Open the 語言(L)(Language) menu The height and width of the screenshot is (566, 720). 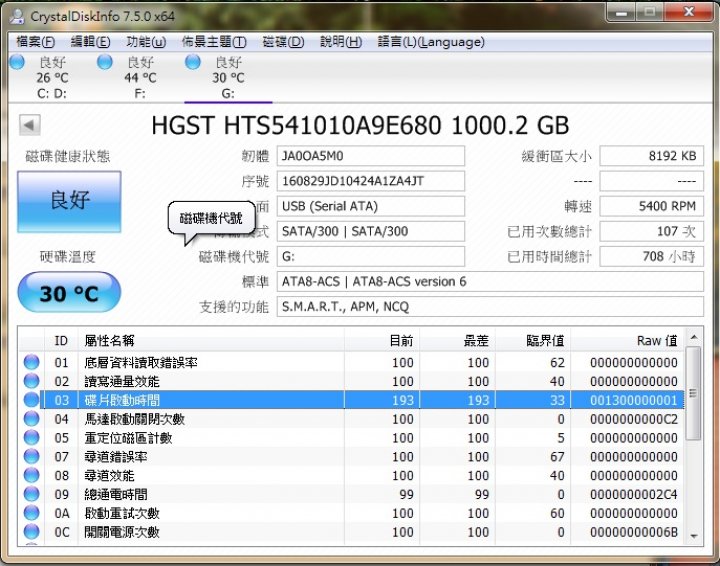point(431,42)
